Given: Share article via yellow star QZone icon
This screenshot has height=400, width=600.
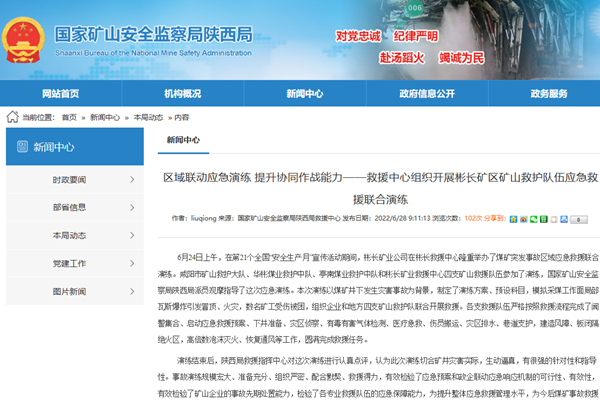Looking at the screenshot, I should [x=514, y=216].
